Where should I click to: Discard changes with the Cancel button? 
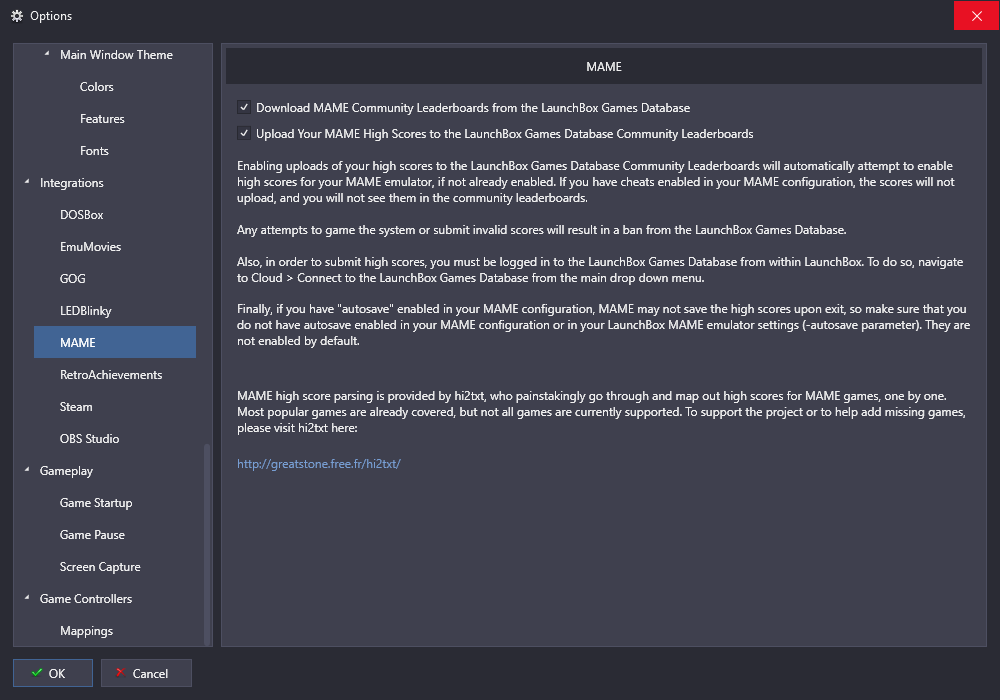coord(146,673)
